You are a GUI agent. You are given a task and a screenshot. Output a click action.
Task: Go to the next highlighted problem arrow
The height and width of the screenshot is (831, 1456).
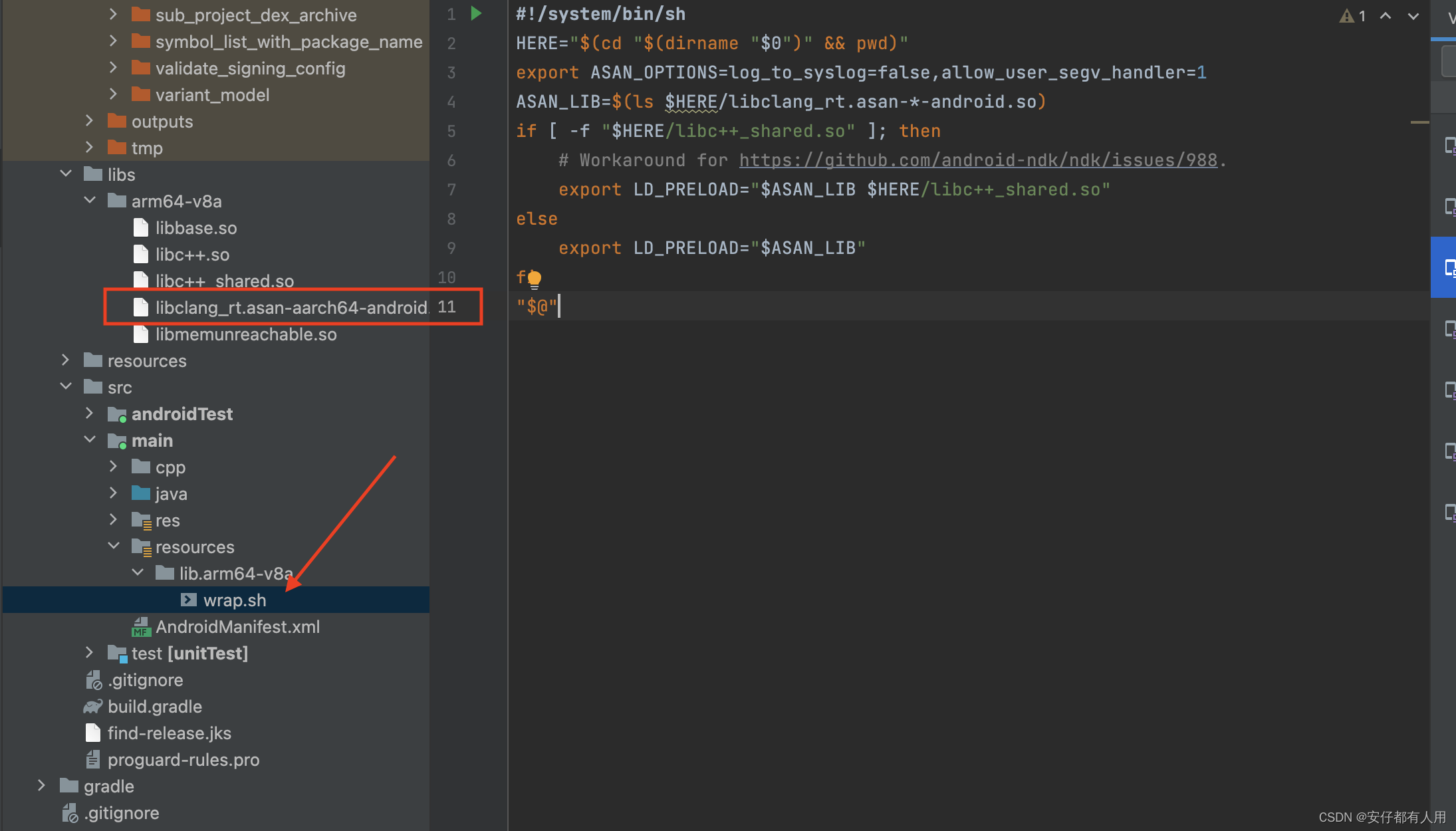point(1413,16)
